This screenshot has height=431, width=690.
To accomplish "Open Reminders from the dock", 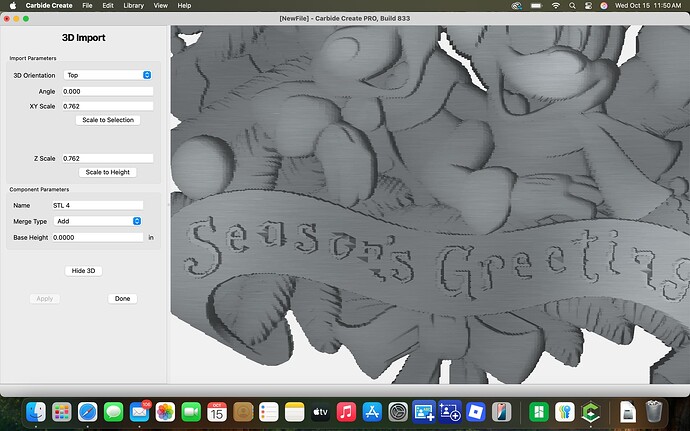I will (x=269, y=413).
